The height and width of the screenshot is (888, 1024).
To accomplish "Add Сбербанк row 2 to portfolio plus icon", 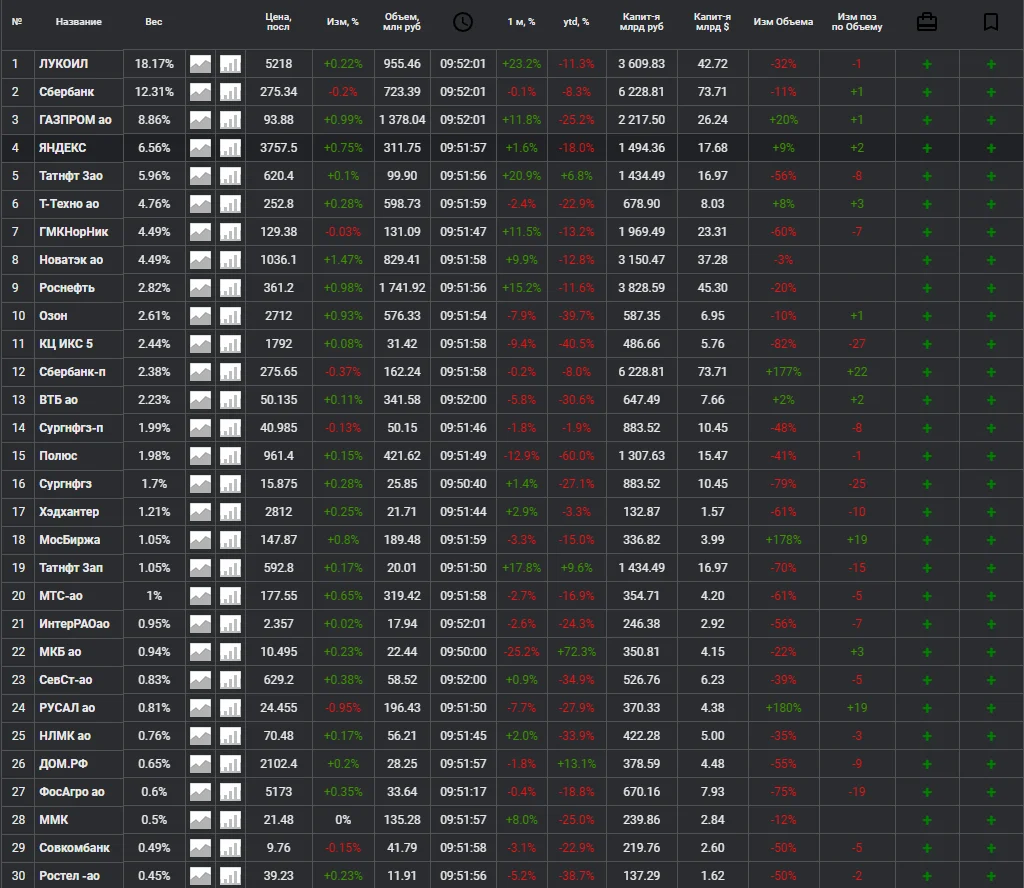I will [927, 92].
